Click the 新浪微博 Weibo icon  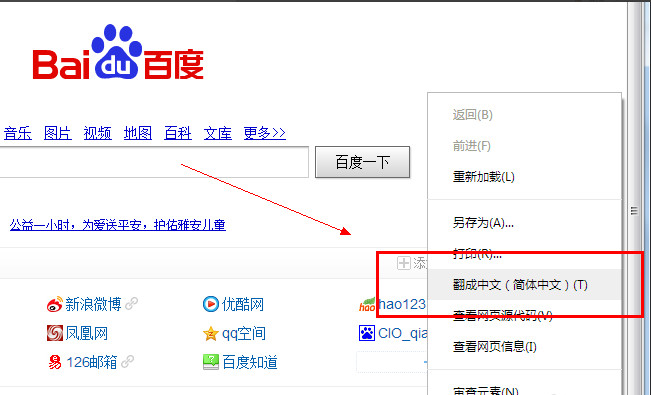click(54, 304)
